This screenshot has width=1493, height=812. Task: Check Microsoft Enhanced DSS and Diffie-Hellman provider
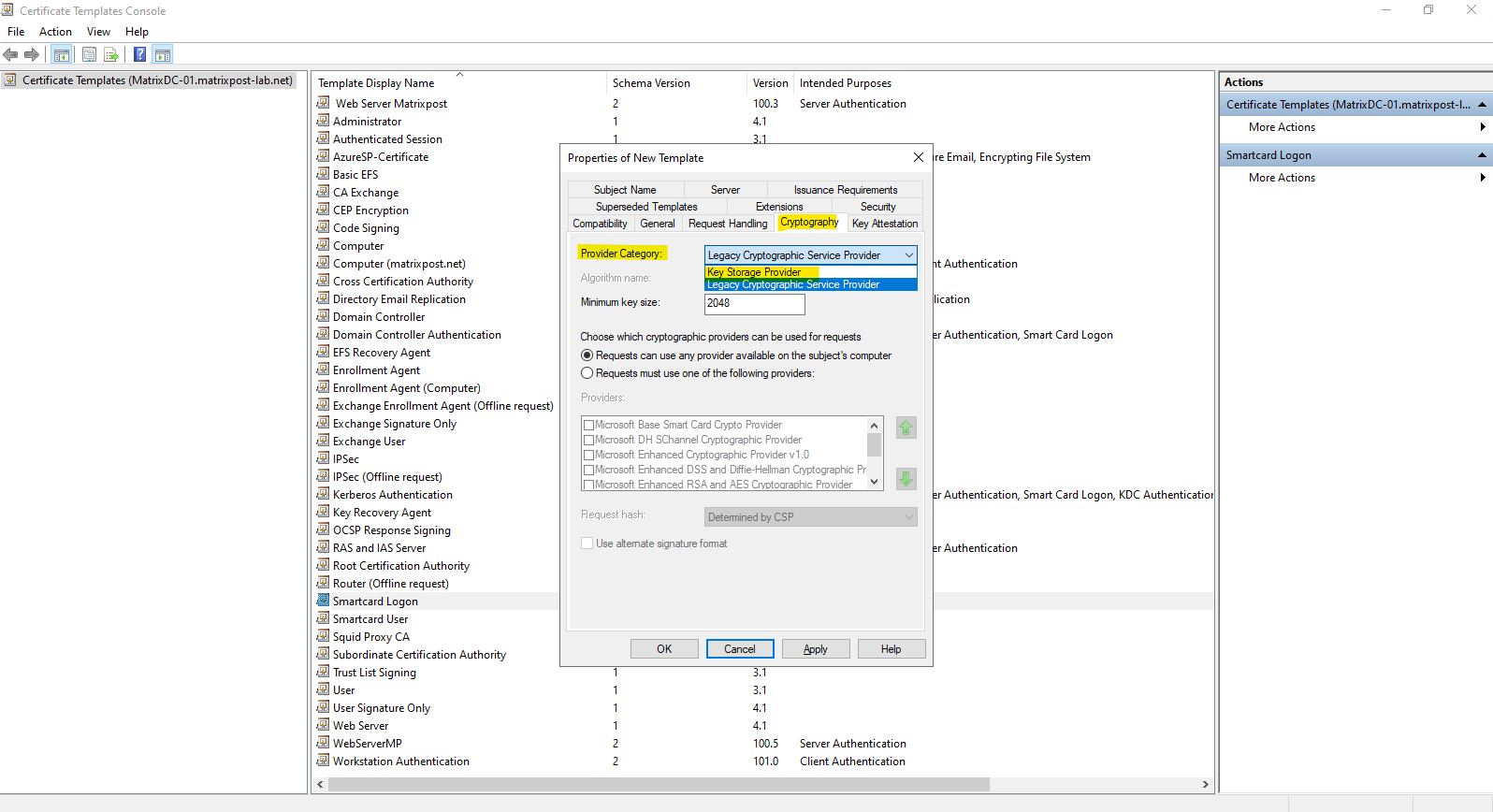tap(589, 470)
